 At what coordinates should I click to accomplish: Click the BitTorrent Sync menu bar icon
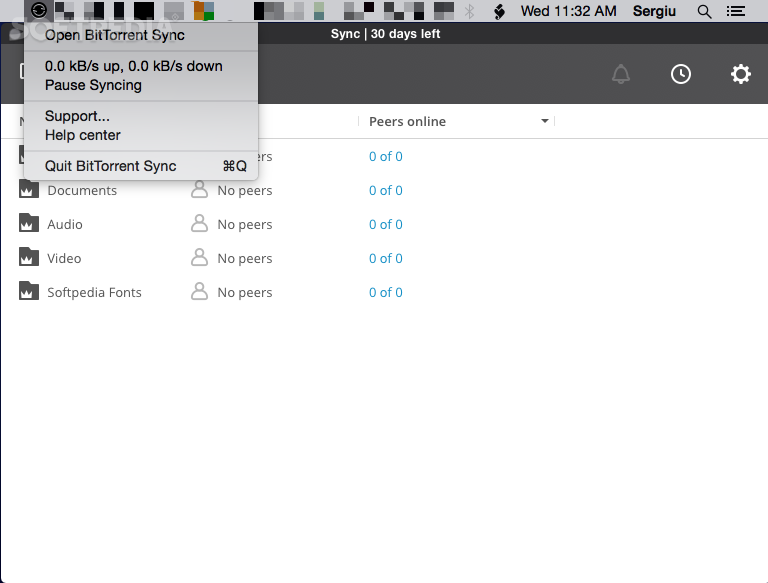click(x=39, y=11)
